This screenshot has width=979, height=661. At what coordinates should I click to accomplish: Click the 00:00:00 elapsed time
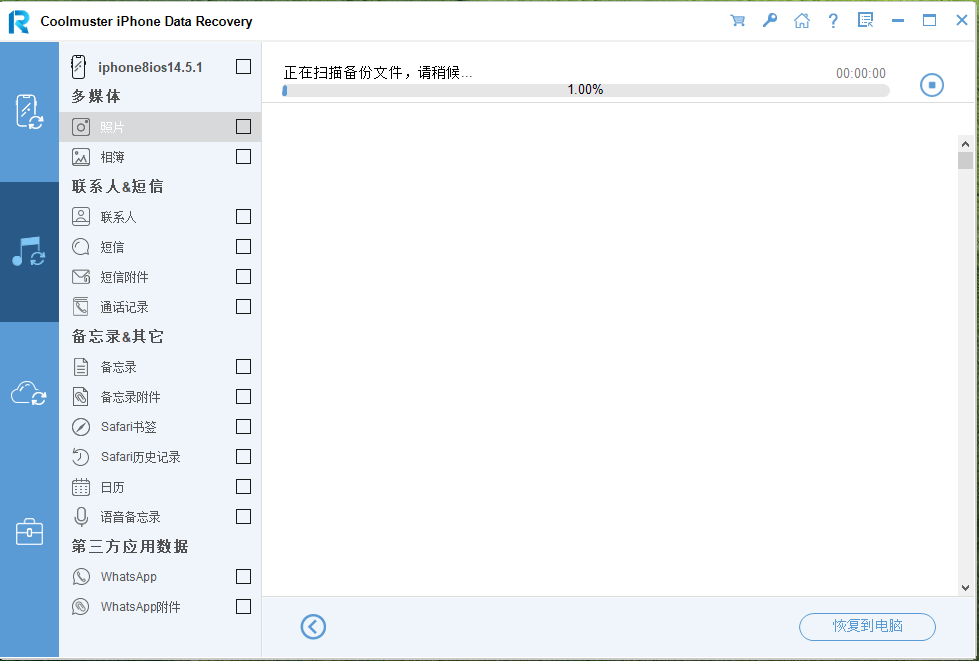coord(860,74)
